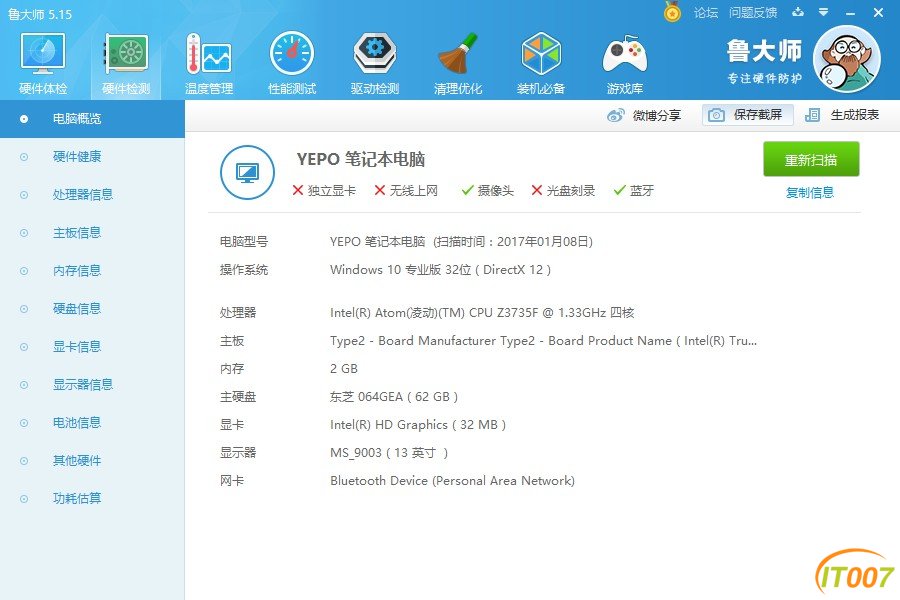Click 保存截屏 save screenshot button
The height and width of the screenshot is (600, 900).
coord(747,115)
